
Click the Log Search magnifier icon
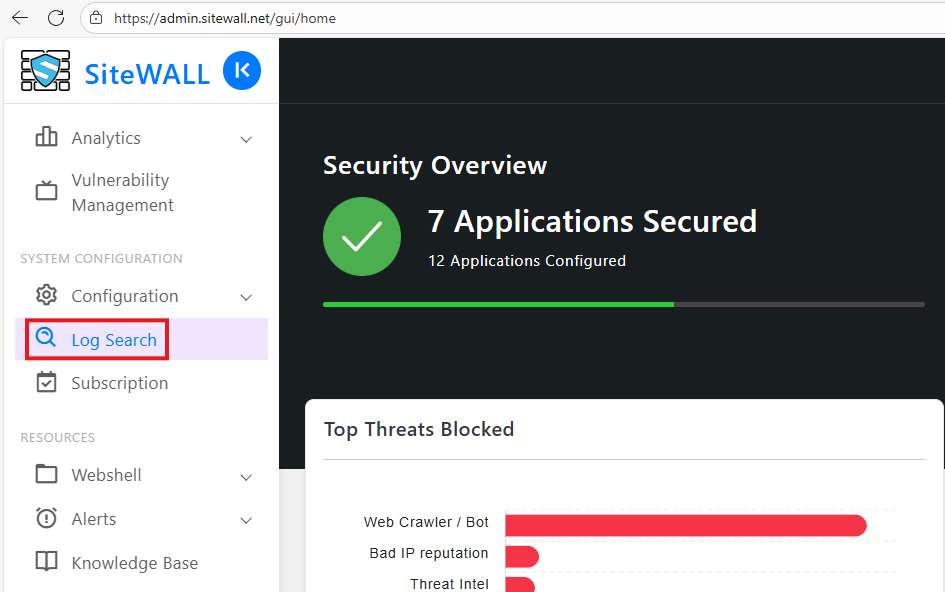click(46, 339)
